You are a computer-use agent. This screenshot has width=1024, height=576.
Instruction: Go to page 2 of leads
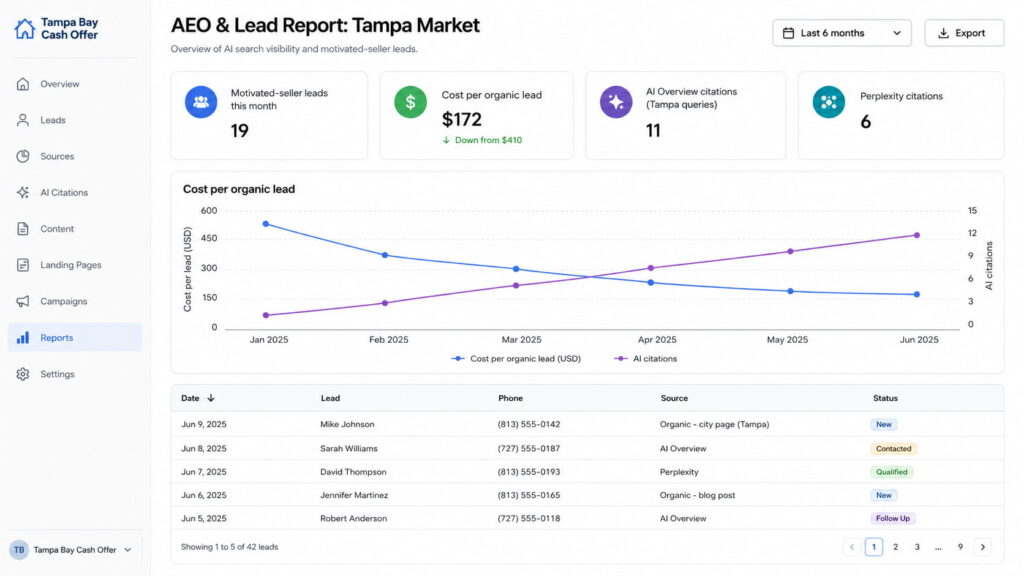(895, 547)
